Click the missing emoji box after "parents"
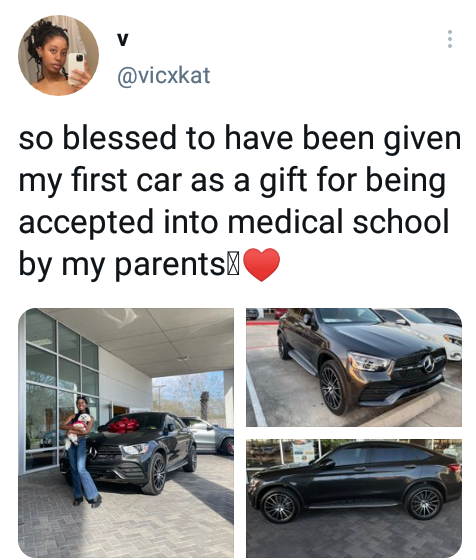Image resolution: width=476 pixels, height=560 pixels. (x=233, y=265)
